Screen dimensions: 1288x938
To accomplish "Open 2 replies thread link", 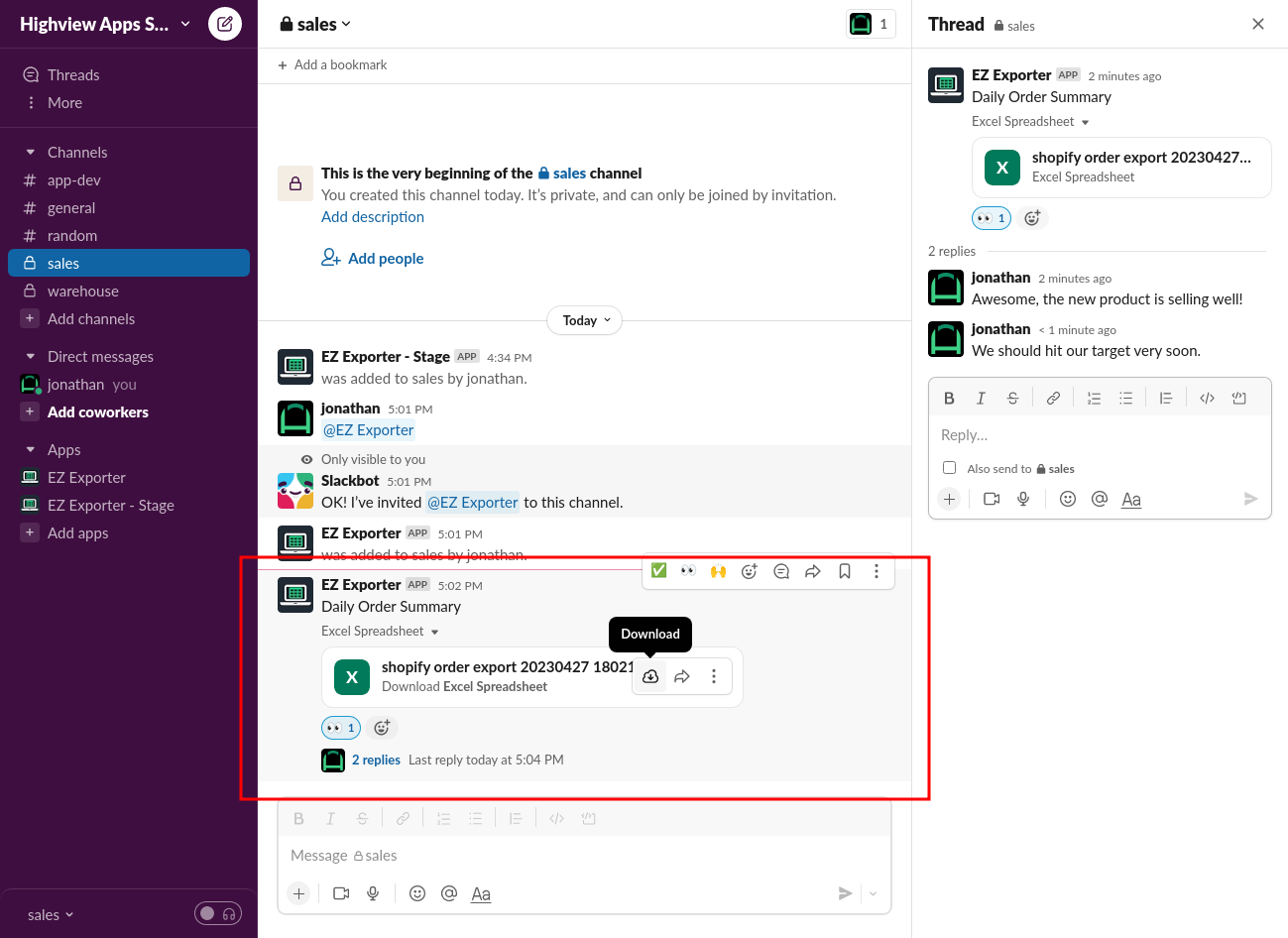I will 376,761.
